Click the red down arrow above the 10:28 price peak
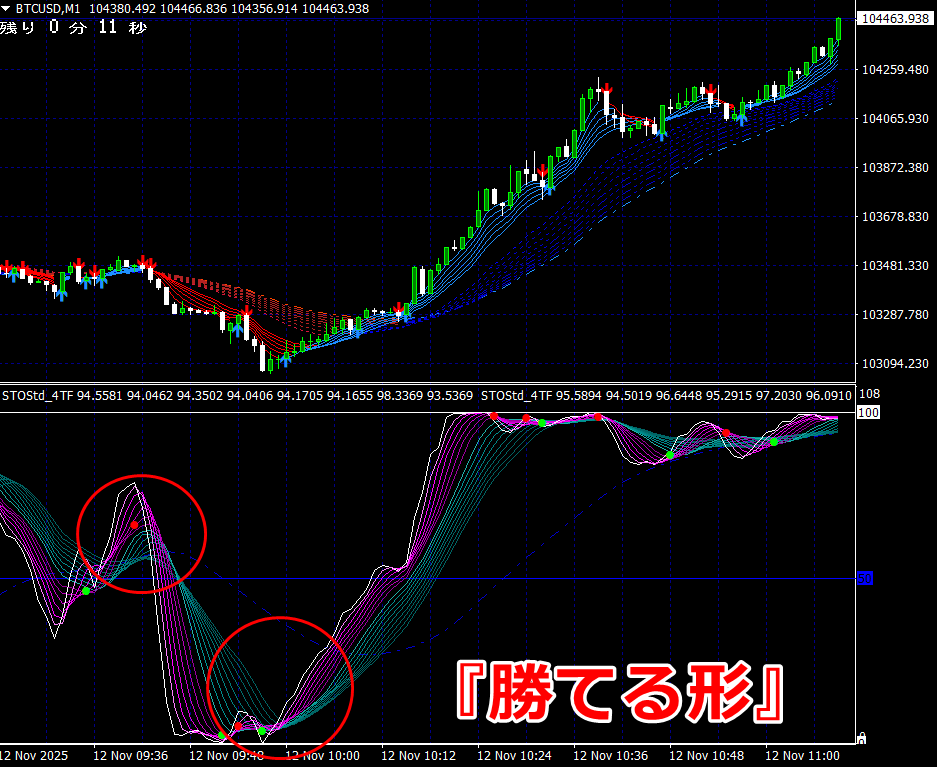Screen dimensions: 937x767 point(542,172)
